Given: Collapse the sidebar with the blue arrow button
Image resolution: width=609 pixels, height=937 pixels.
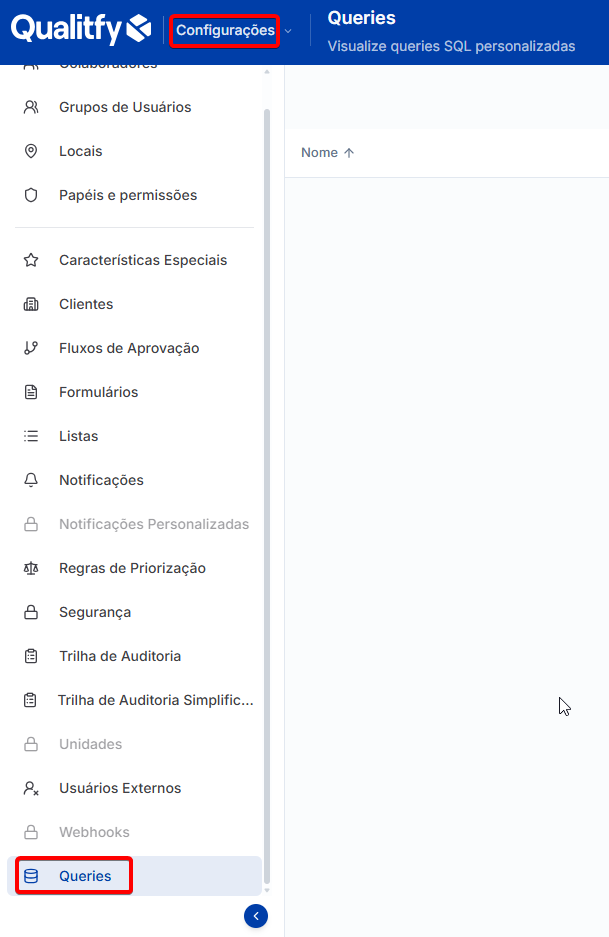Looking at the screenshot, I should point(256,916).
